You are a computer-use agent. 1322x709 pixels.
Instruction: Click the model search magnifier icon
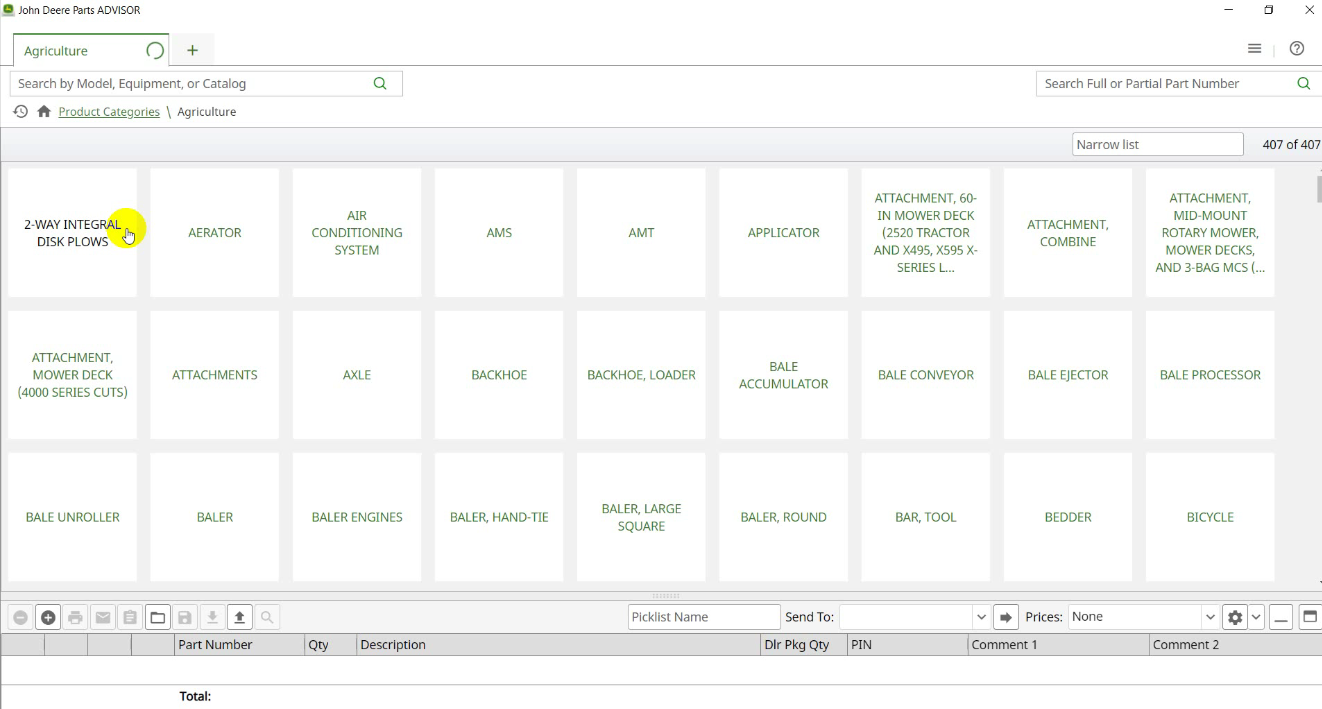click(380, 84)
